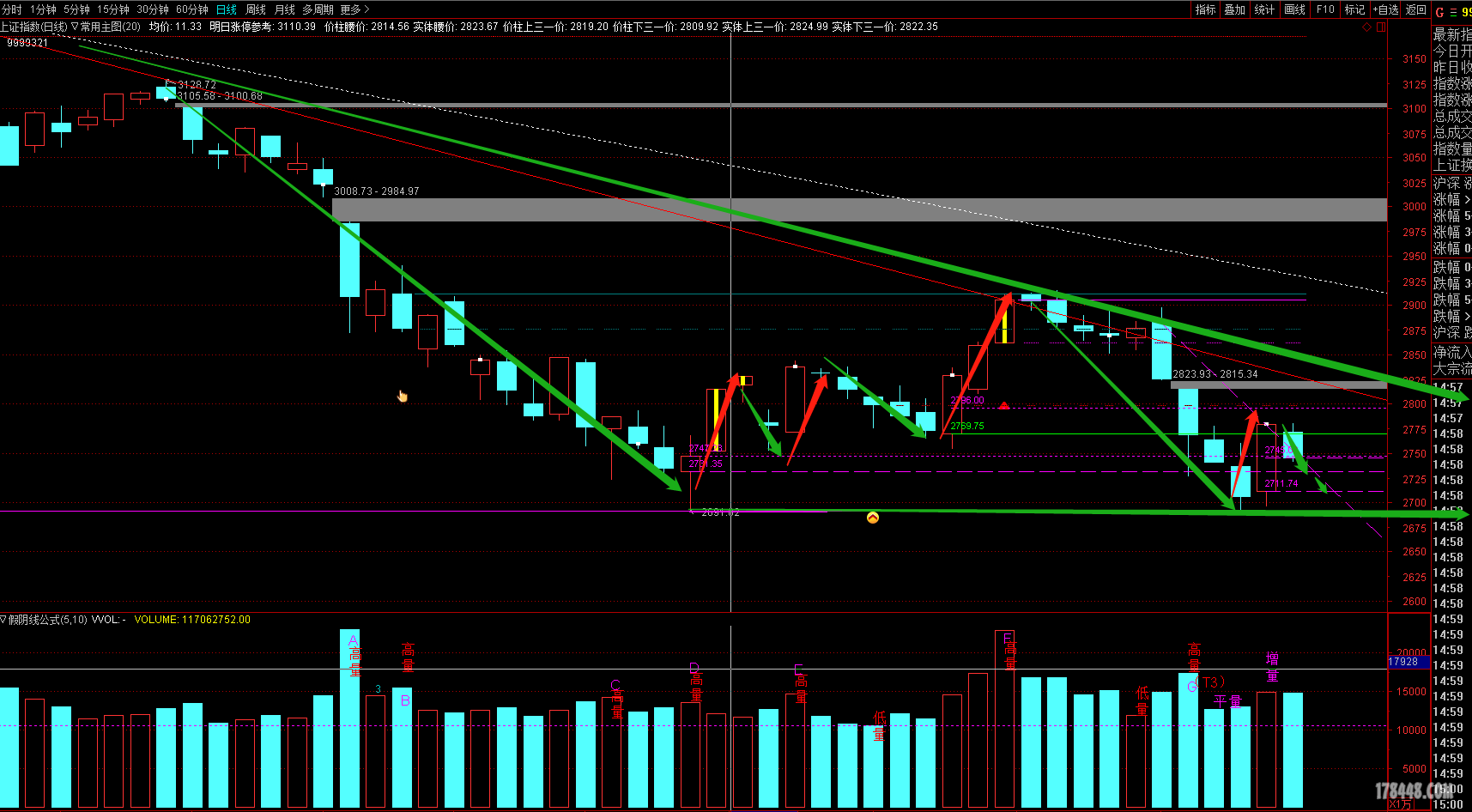Click the 3008.73 - 2984.97 gap label
Screen dimensions: 1472x812
click(x=377, y=191)
